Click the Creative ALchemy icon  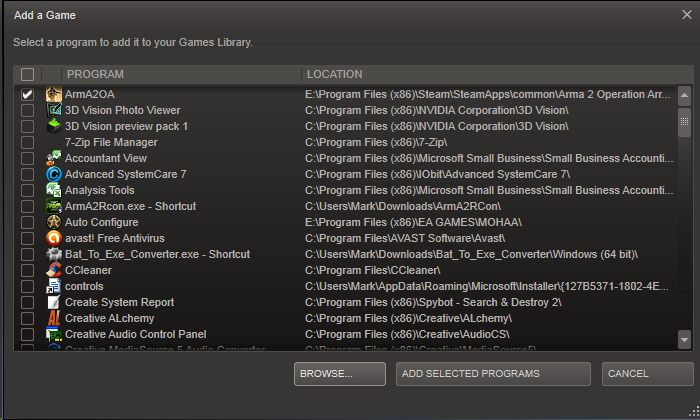[54, 318]
